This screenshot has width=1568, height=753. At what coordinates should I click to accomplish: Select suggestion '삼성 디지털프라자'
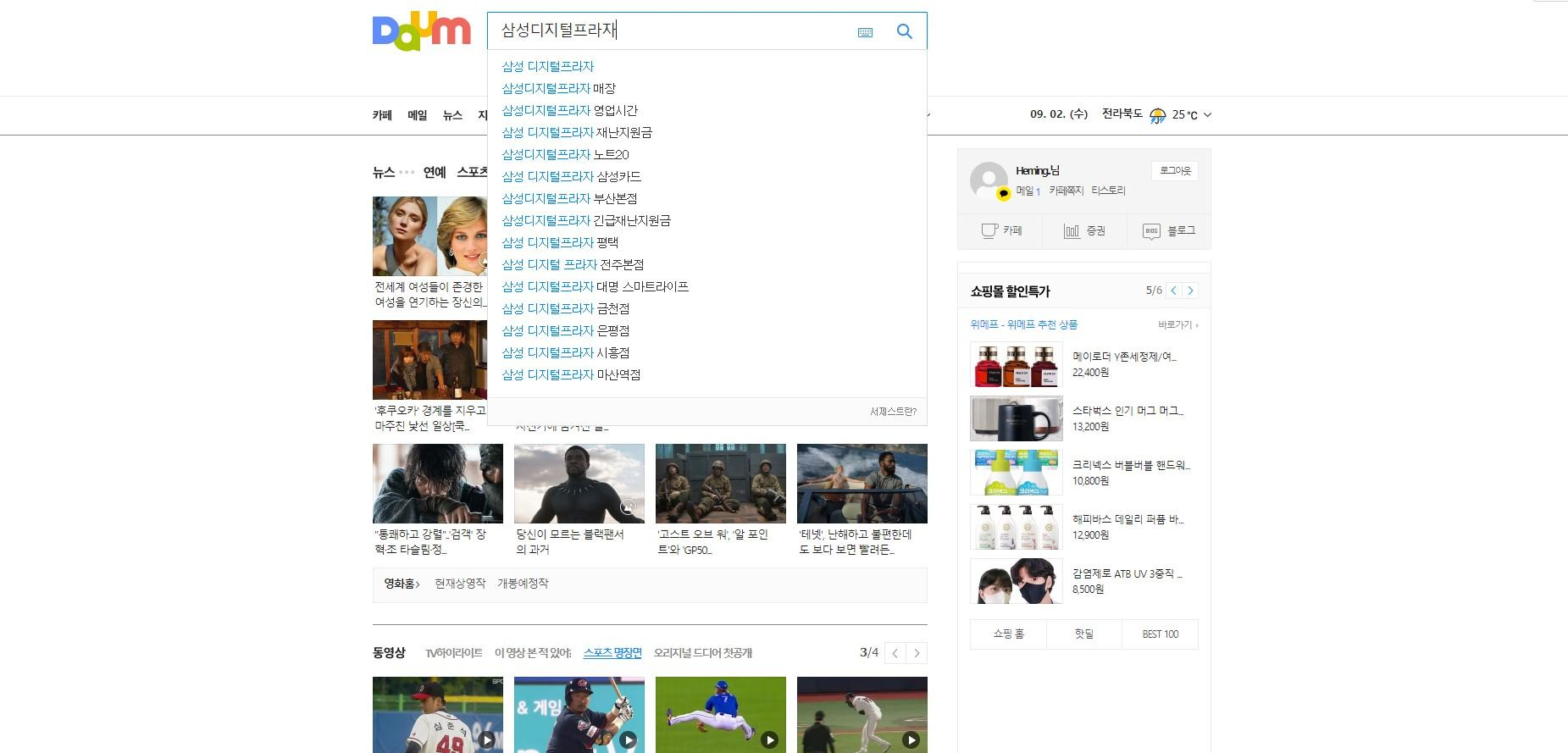tap(548, 66)
